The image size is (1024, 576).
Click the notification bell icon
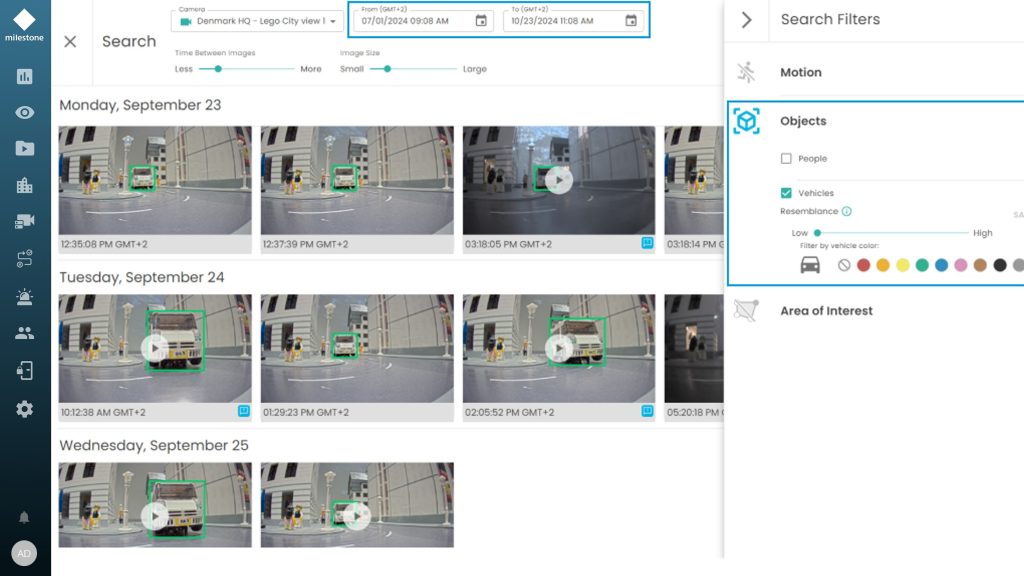25,517
